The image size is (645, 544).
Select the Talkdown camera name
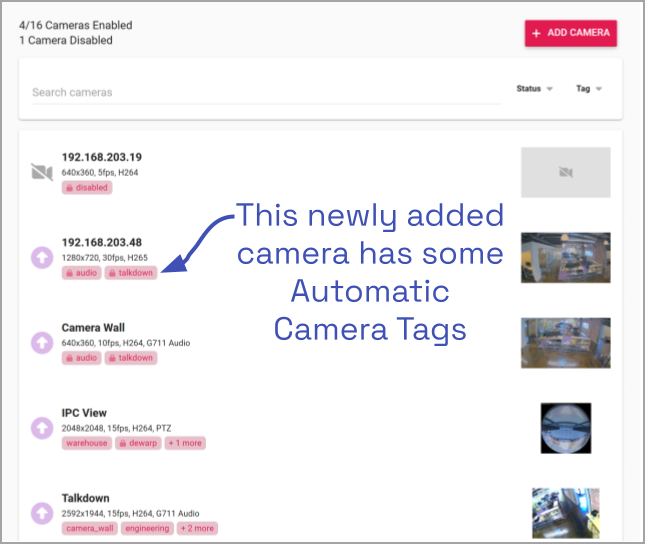[86, 498]
